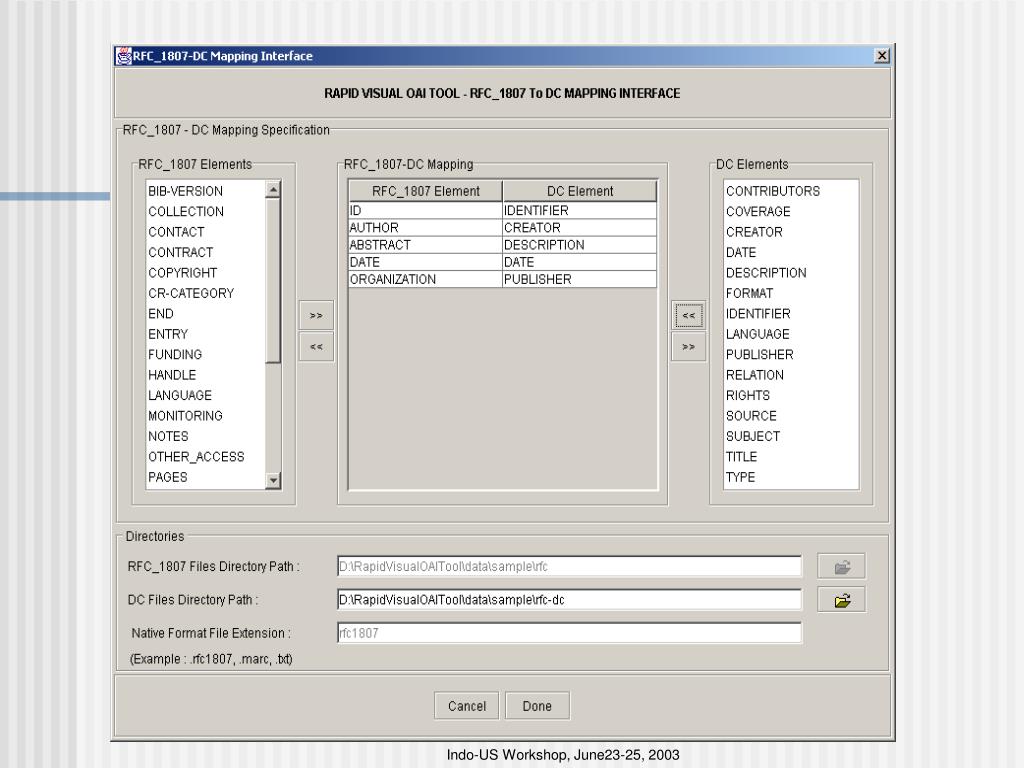Select DESCRIPTION in DC Elements list
Screen dimensions: 1024x768
(791, 273)
